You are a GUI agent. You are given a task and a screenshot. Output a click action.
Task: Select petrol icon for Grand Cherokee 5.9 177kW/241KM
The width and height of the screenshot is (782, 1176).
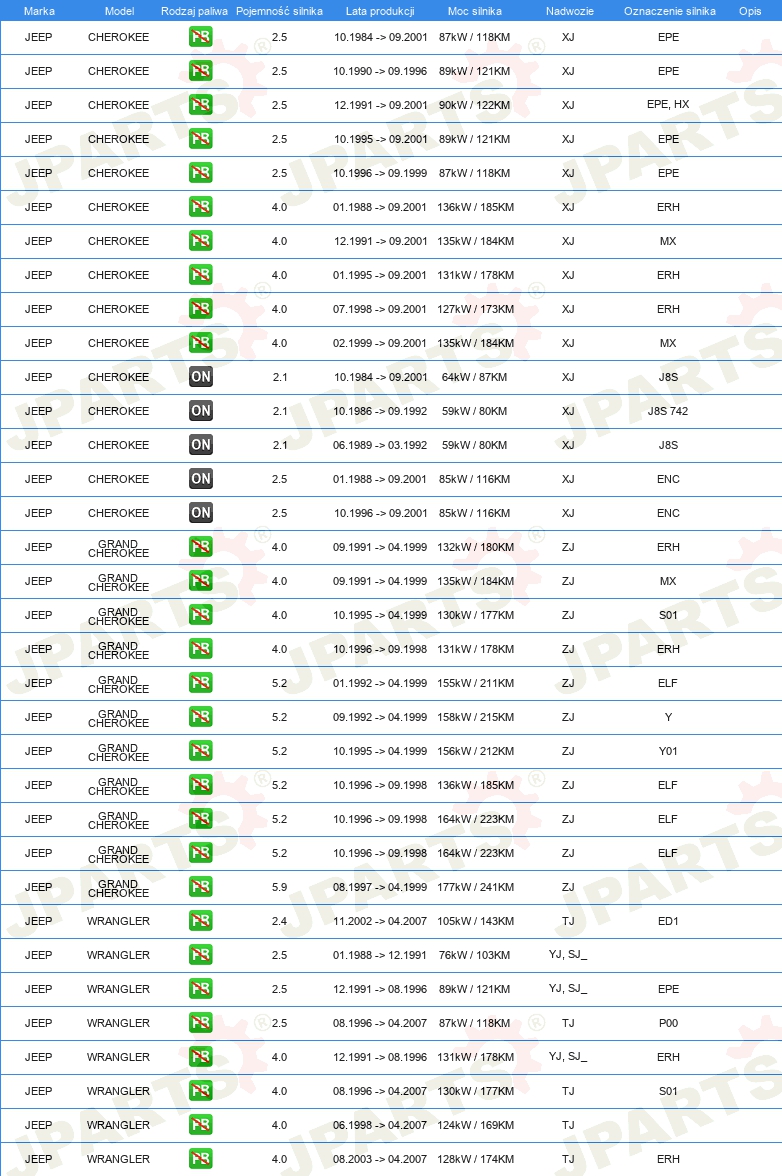click(200, 887)
